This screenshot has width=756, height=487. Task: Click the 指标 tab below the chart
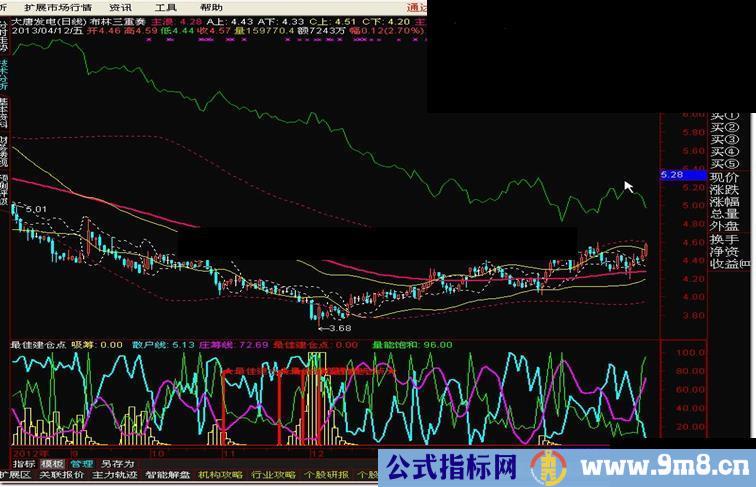tap(24, 464)
